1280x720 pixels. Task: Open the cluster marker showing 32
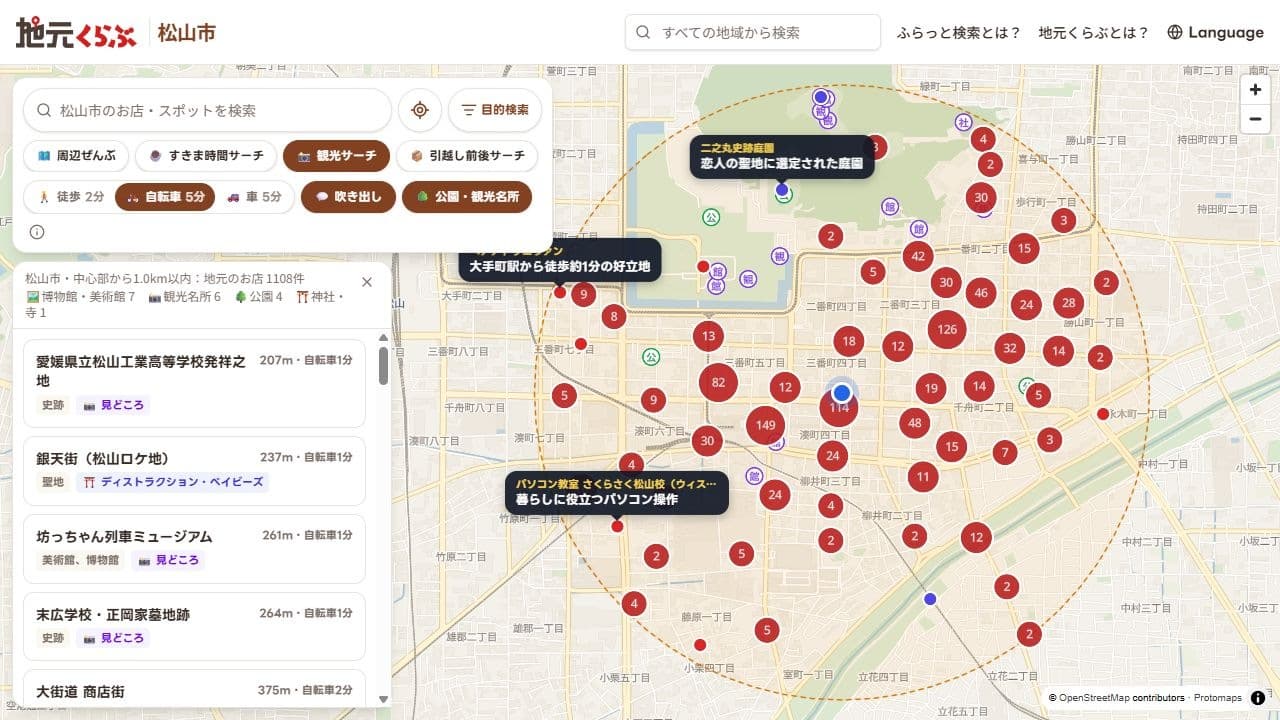click(x=1010, y=349)
